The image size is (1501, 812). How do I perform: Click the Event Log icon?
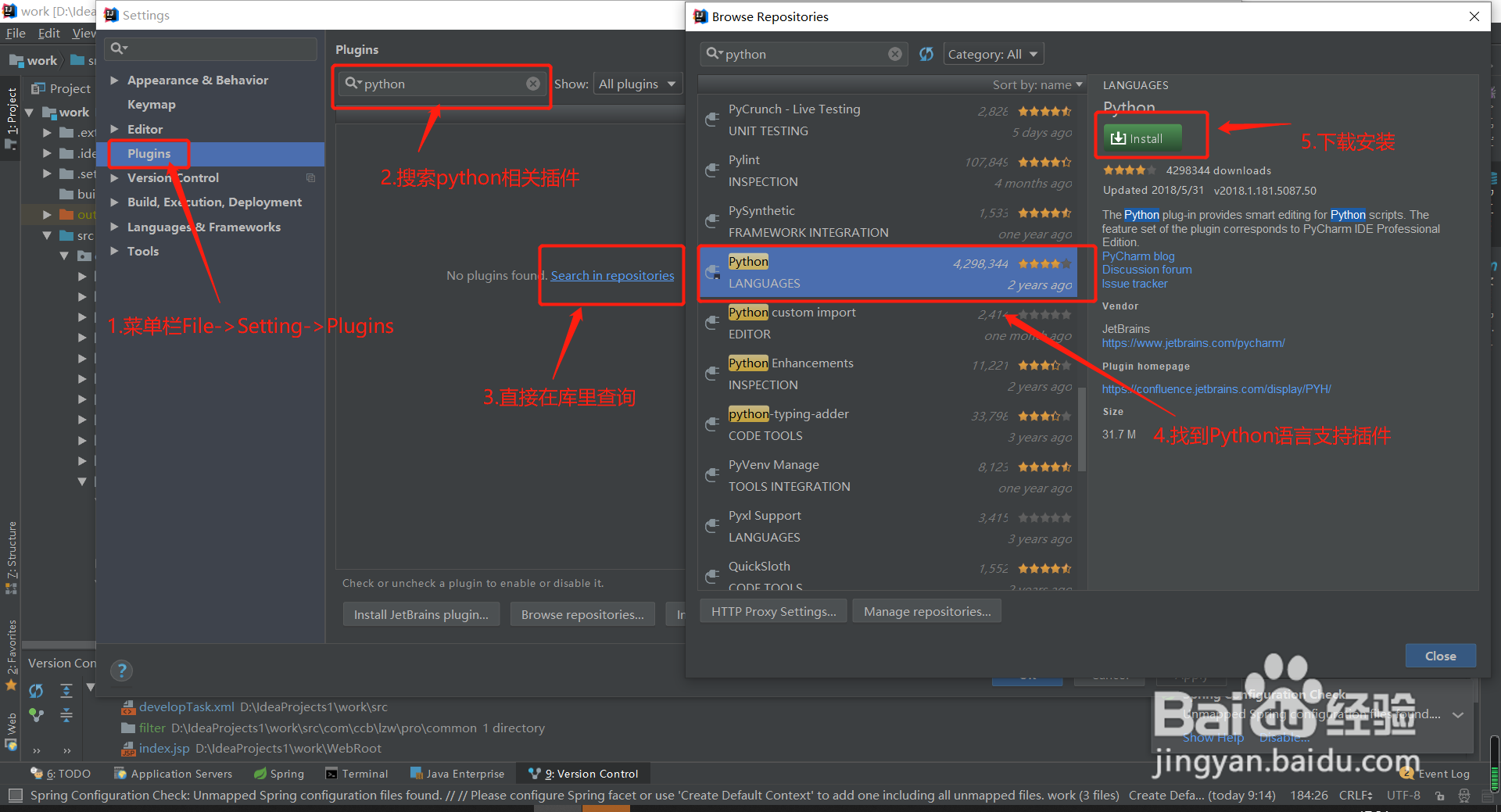tap(1407, 773)
